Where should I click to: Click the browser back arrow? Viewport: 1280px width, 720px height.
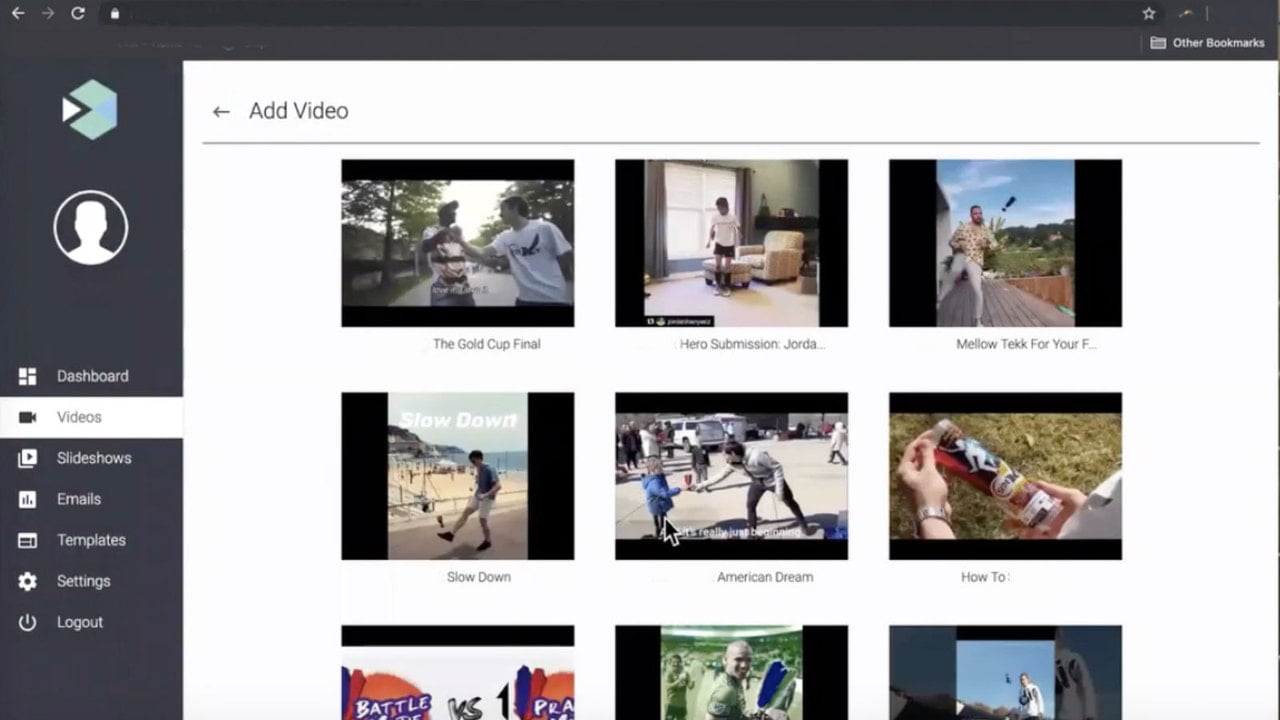coord(17,13)
